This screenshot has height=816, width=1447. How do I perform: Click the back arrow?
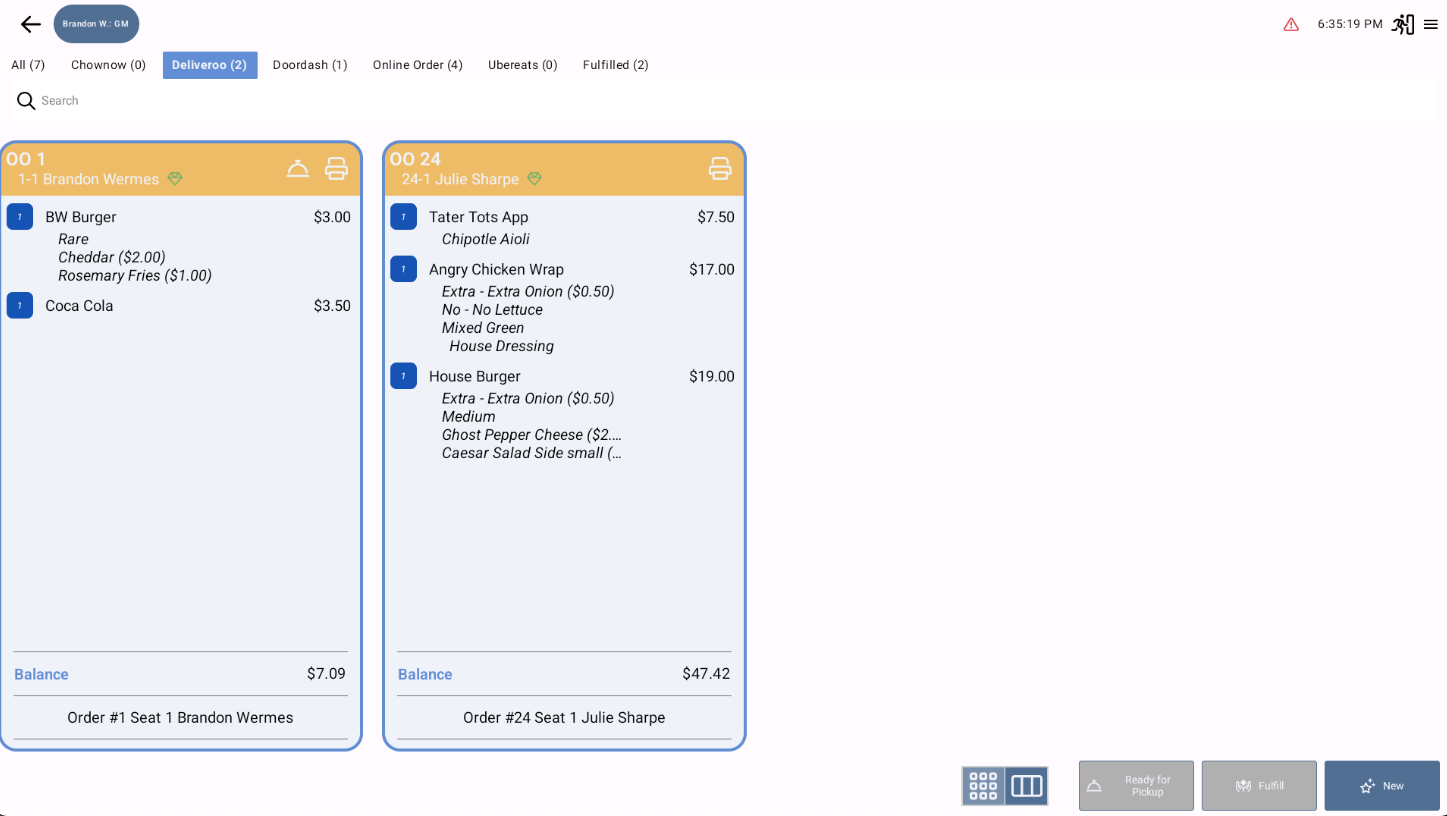(30, 23)
